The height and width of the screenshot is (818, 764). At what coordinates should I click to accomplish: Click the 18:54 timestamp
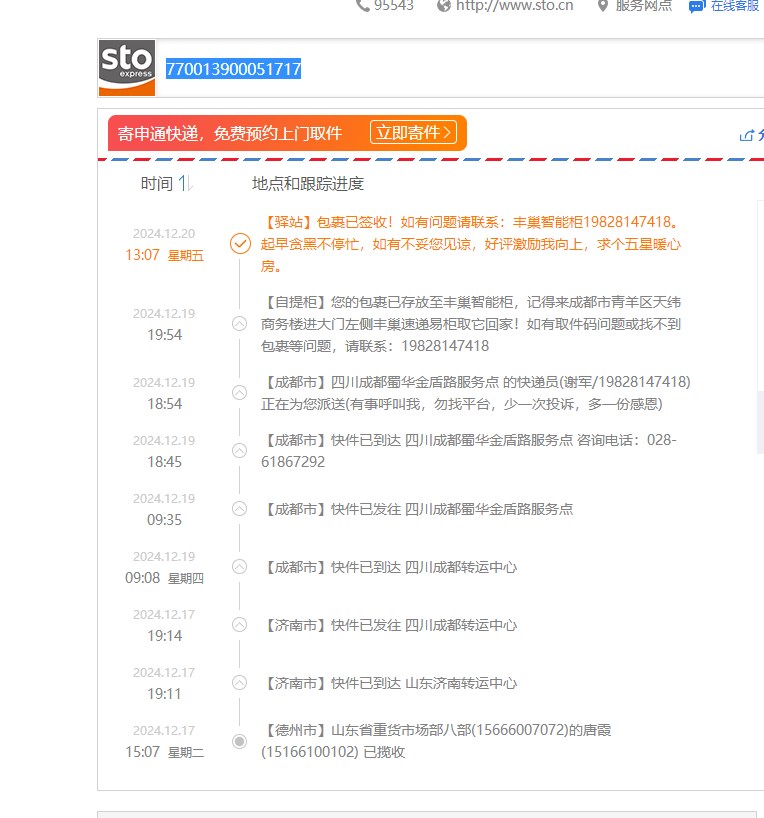click(x=164, y=404)
